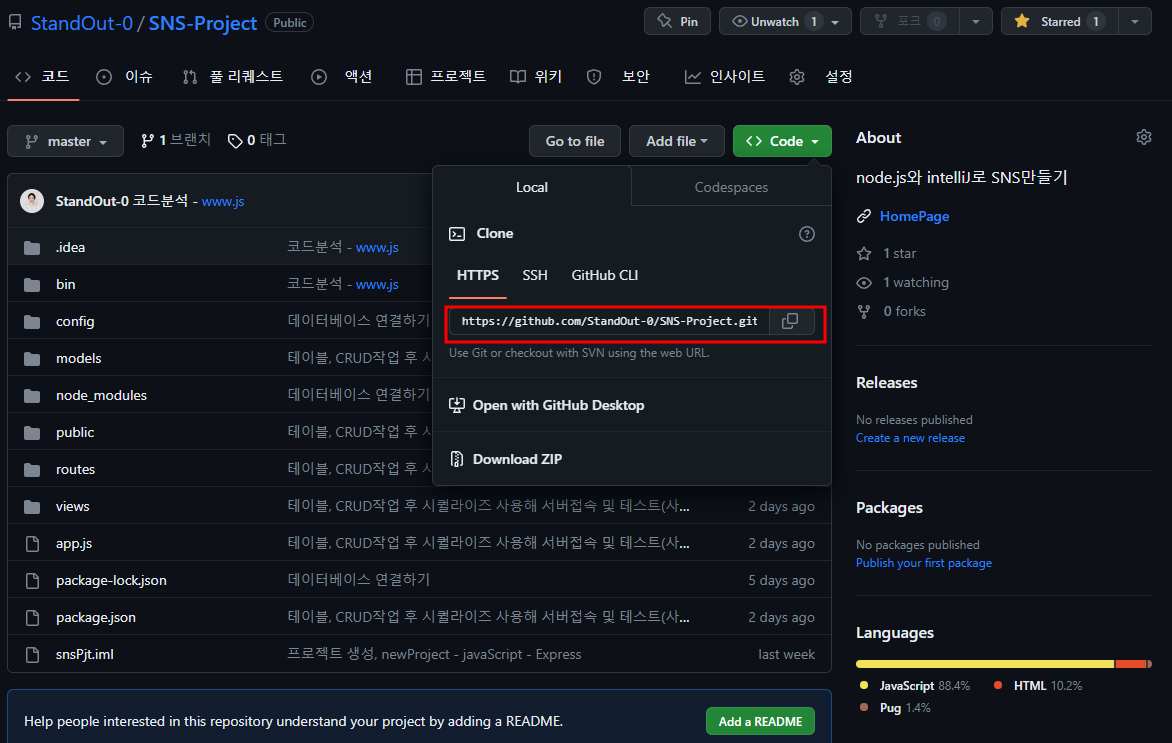Click the yellow JavaScript language bar segment

coord(985,664)
